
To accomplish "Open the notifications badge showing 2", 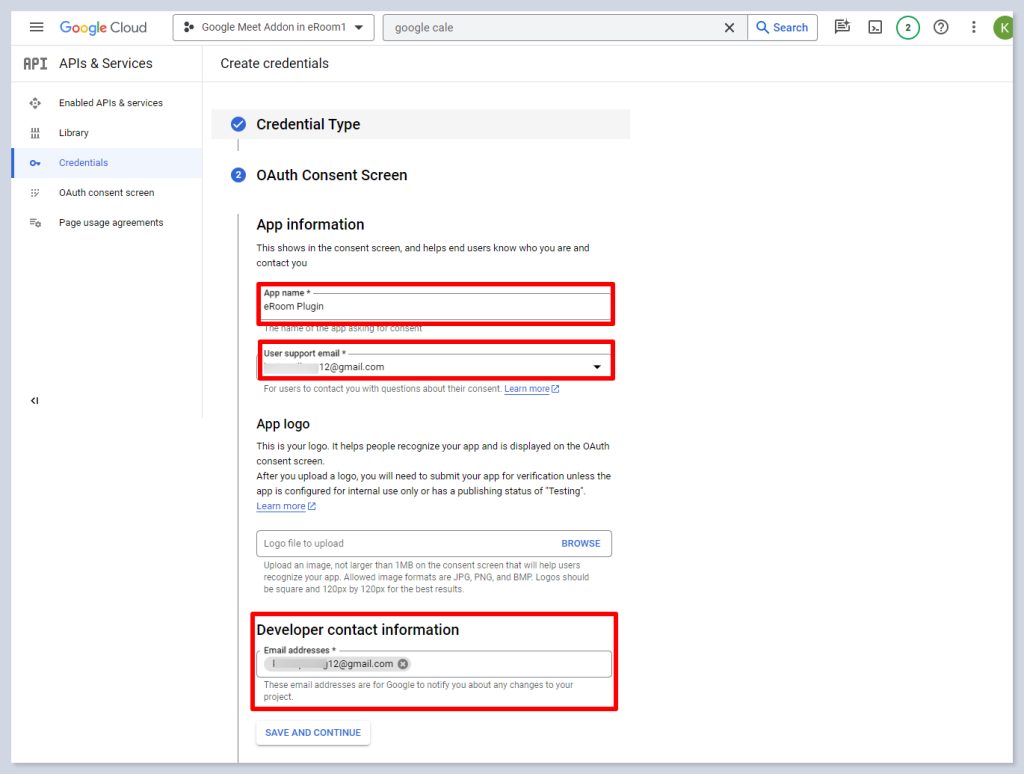I will 907,27.
